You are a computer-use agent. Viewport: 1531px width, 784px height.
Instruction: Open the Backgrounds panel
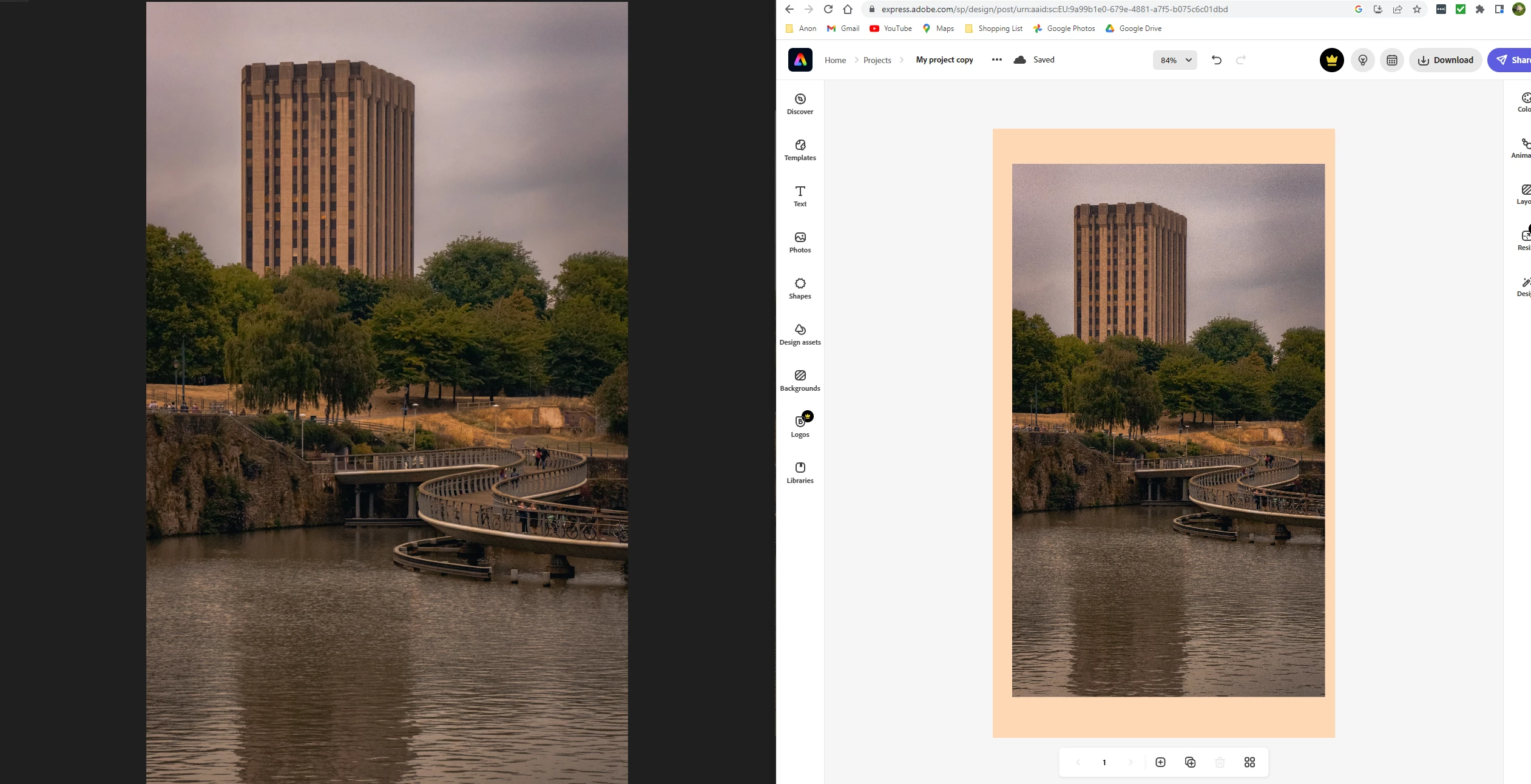[x=800, y=380]
